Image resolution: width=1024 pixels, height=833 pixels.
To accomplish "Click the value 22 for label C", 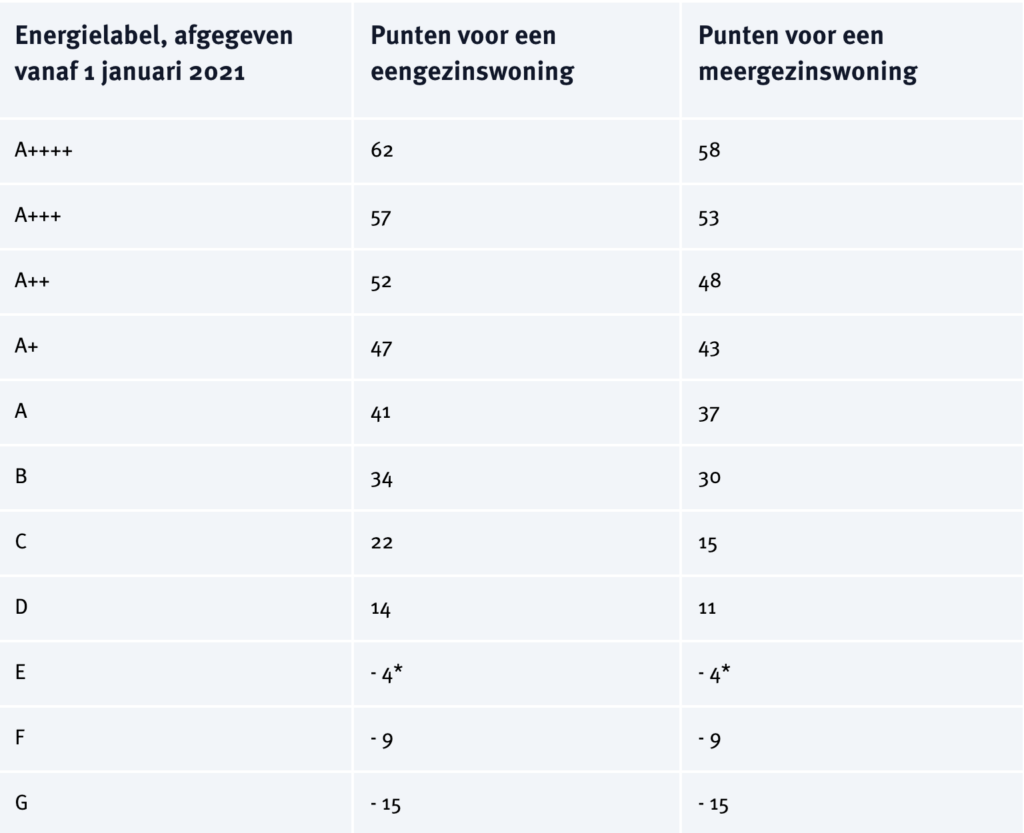I will (383, 544).
